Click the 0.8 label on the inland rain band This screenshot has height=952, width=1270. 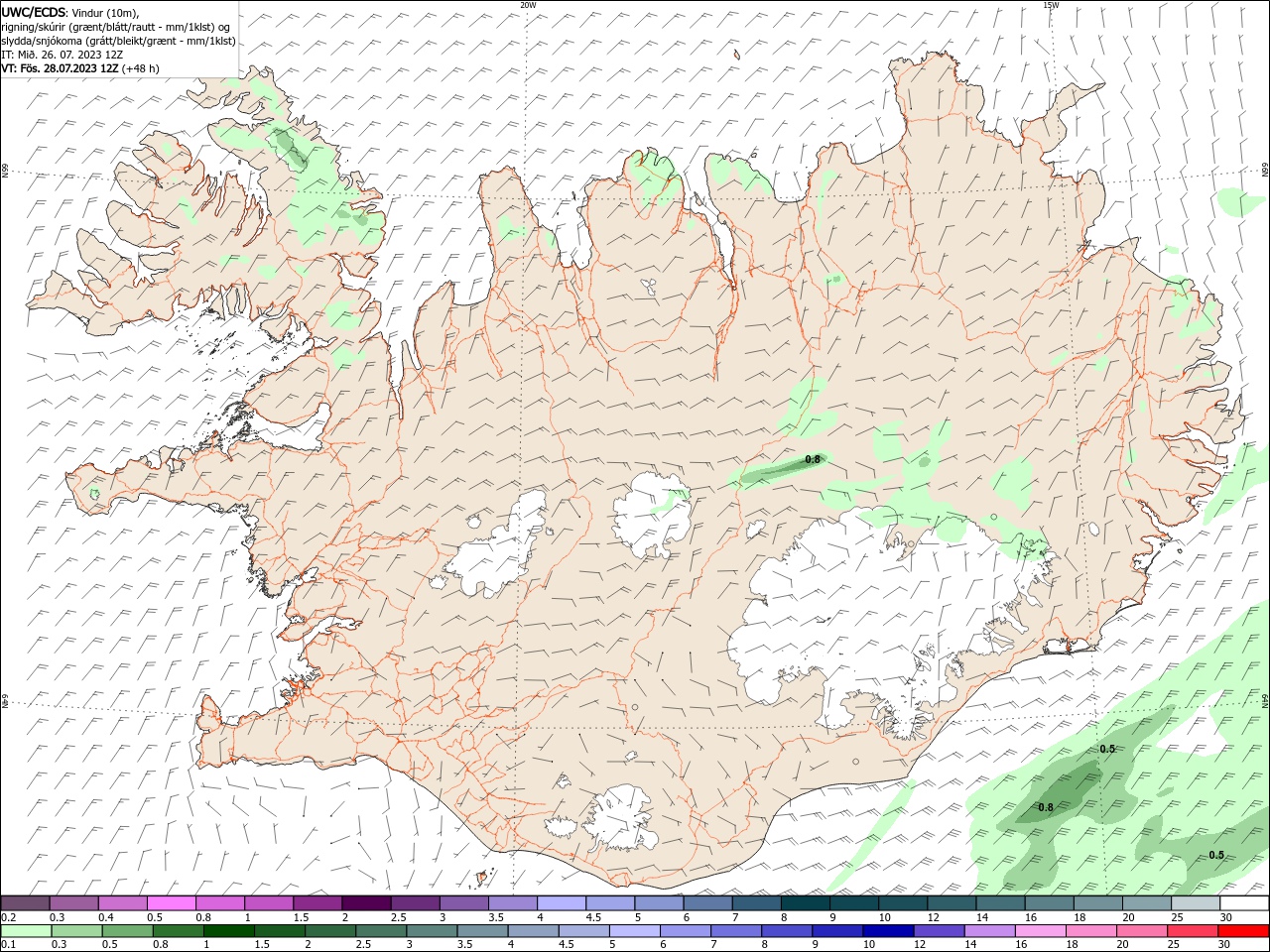point(813,459)
